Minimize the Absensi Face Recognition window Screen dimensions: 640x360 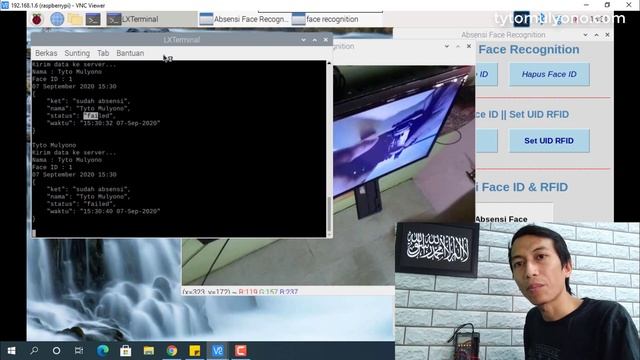(586, 35)
